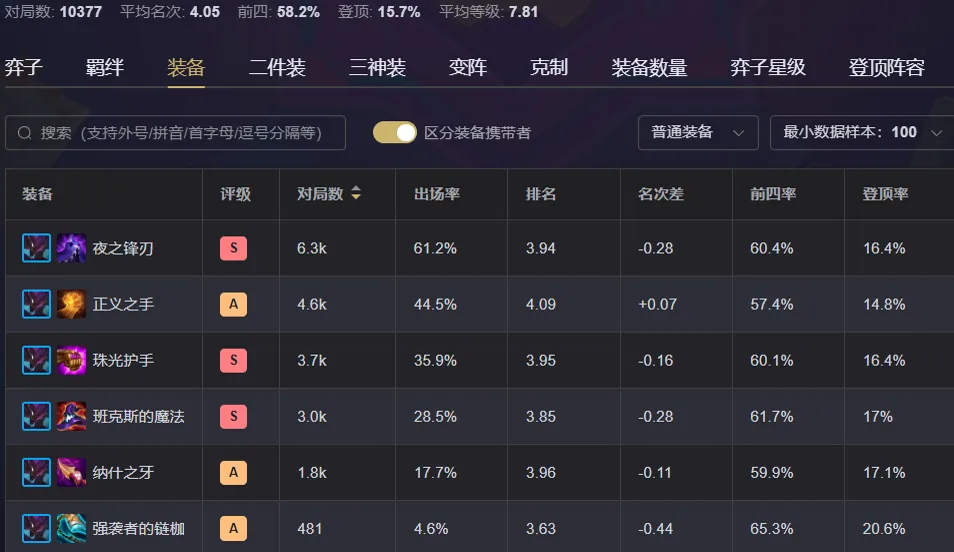954x552 pixels.
Task: Click champion portrait in 夜之锋刃 row
Action: point(37,248)
